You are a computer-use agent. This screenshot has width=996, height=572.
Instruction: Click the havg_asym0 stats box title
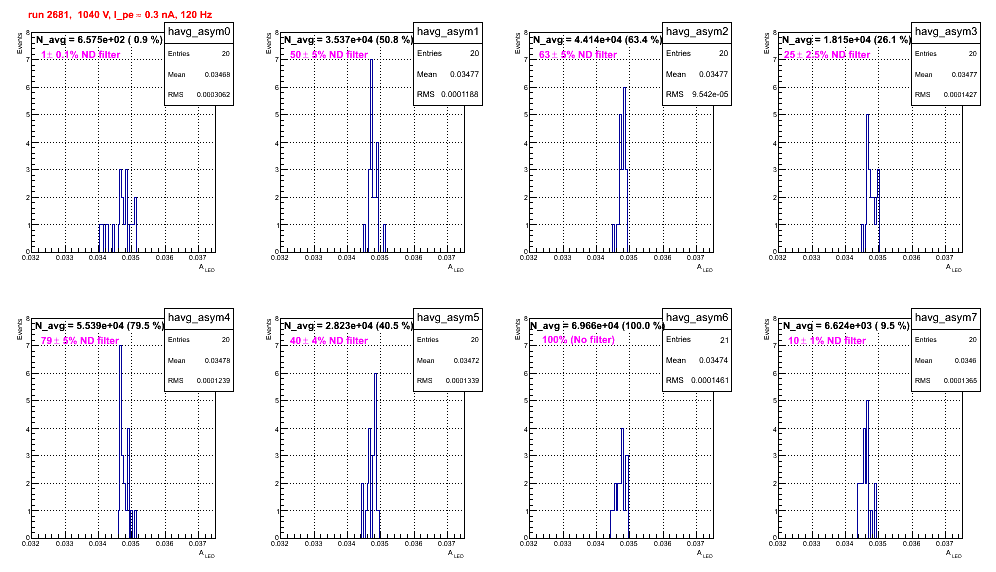coord(199,31)
